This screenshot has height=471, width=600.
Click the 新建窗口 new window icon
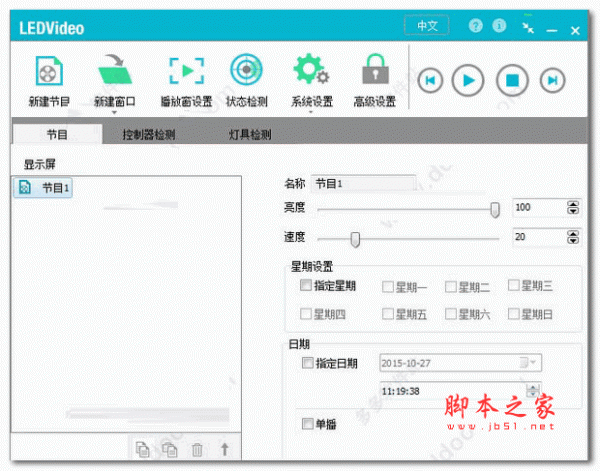(x=115, y=70)
